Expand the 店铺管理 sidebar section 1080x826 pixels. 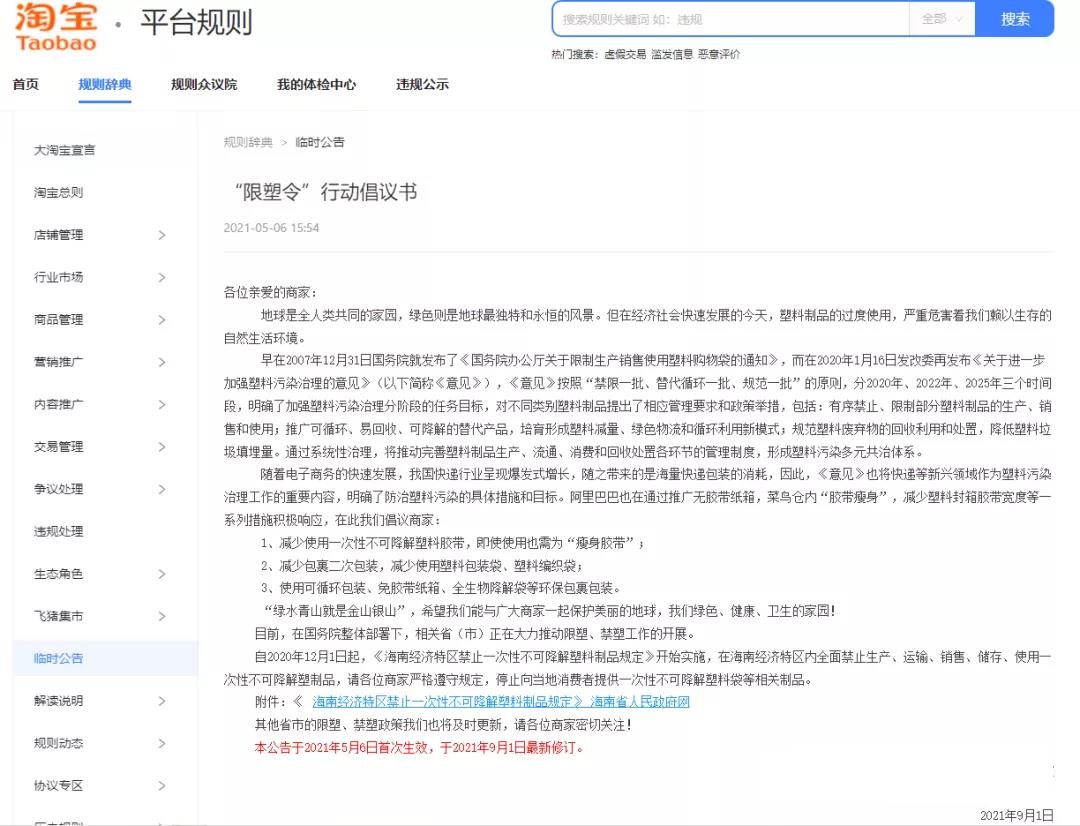64,234
